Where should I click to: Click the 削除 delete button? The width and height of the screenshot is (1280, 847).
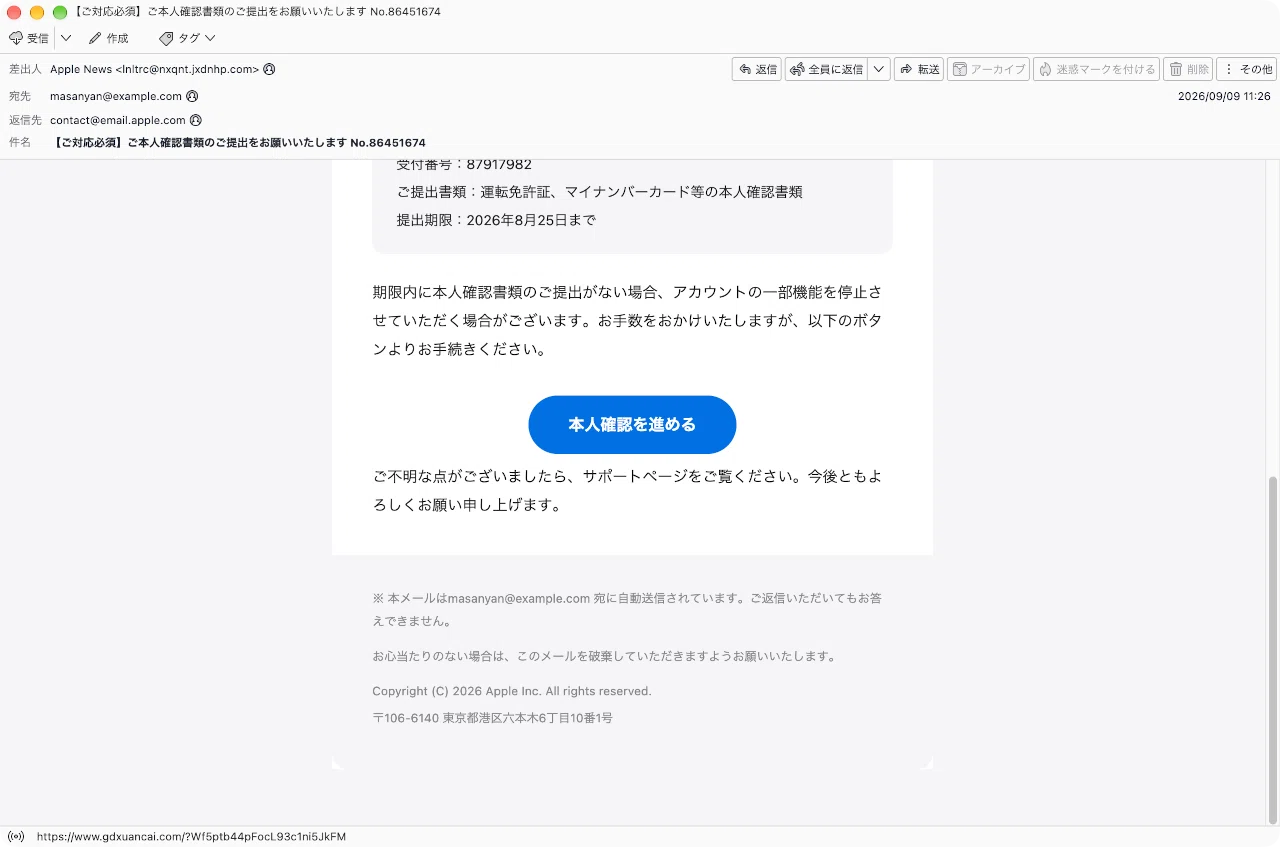point(1188,69)
